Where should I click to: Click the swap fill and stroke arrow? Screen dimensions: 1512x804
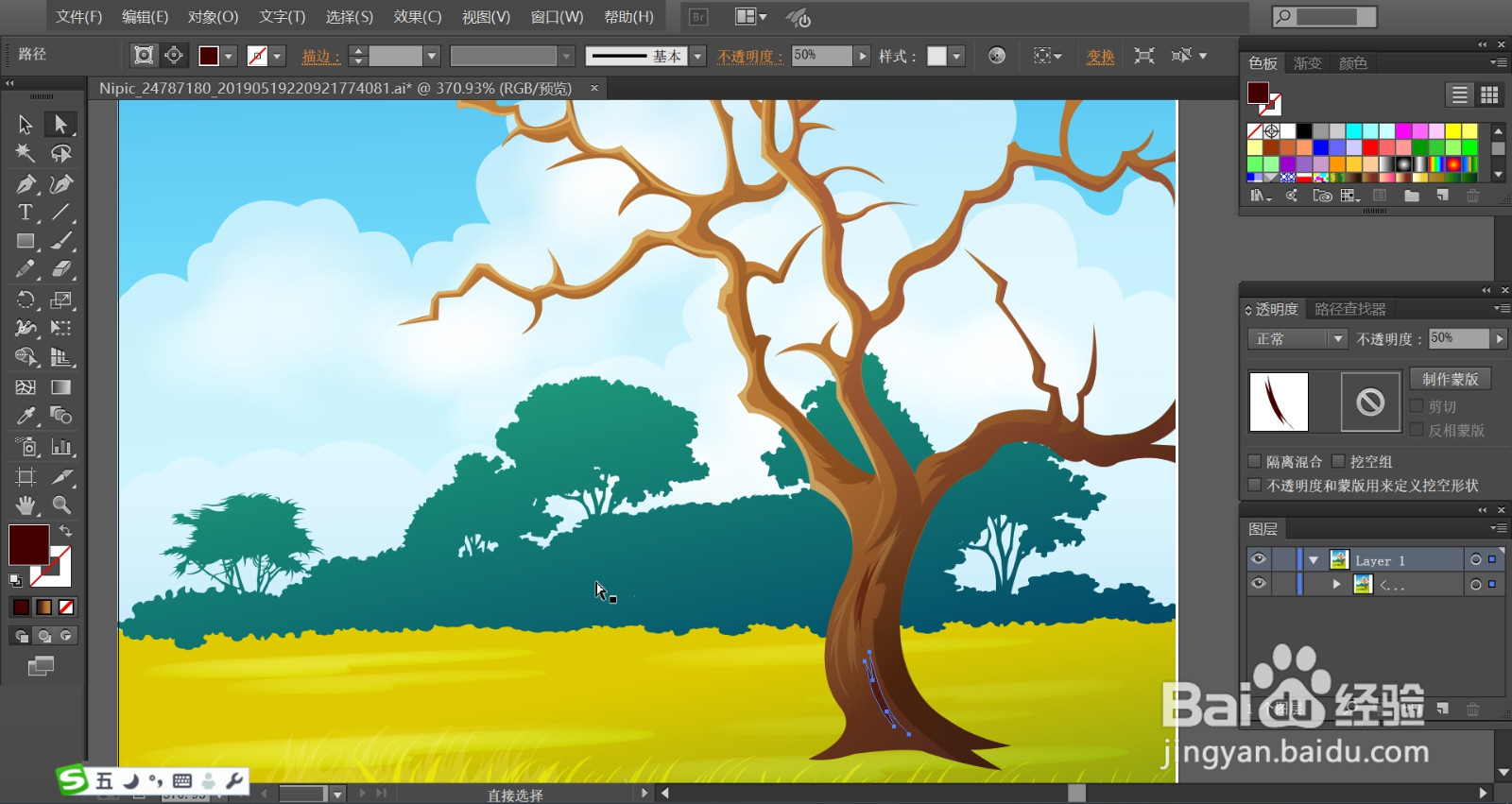pyautogui.click(x=65, y=531)
